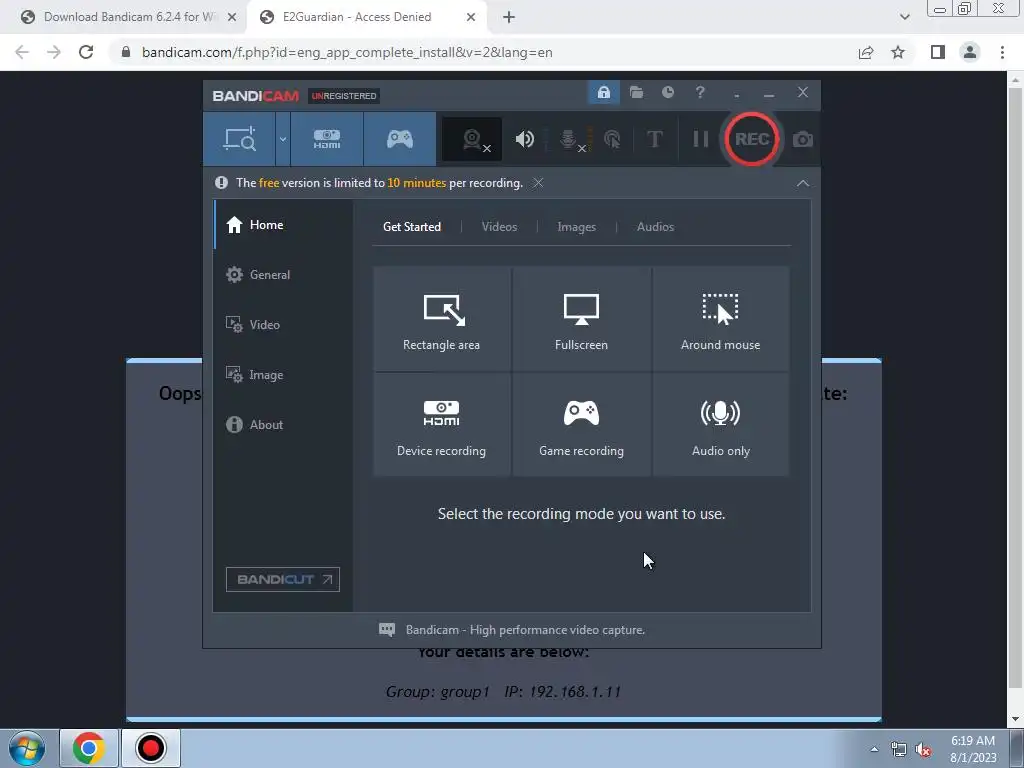Open Chrome tab search dropdown arrow
1024x768 pixels.
(x=904, y=18)
